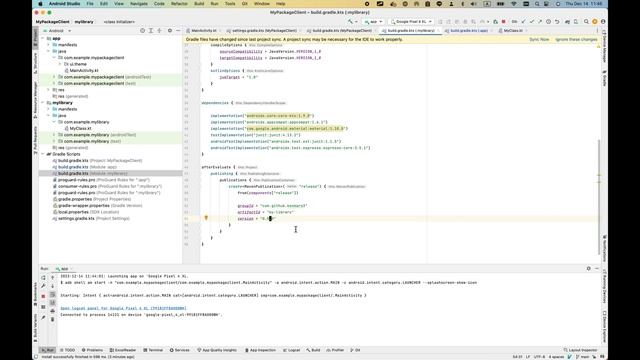Image resolution: width=640 pixels, height=360 pixels.
Task: Stop the running app with red square
Action: [504, 22]
